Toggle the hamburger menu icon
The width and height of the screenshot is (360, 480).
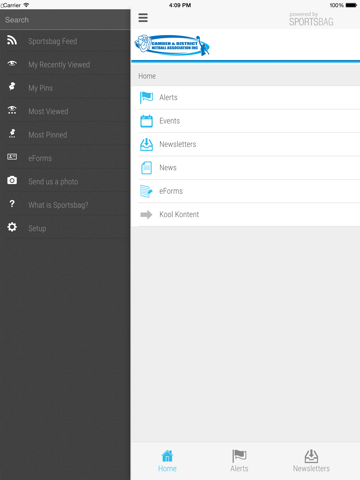coord(143,18)
